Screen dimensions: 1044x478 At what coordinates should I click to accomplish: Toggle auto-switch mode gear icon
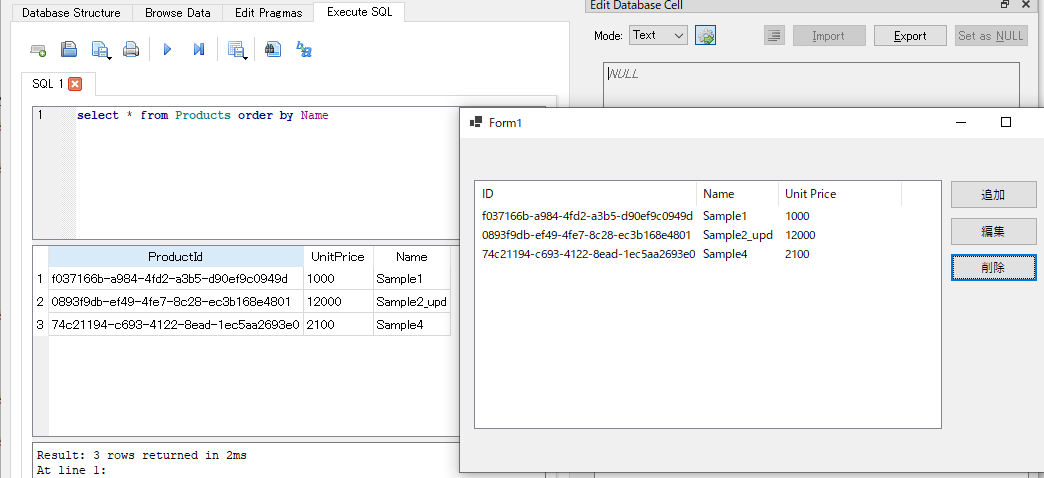[x=705, y=35]
